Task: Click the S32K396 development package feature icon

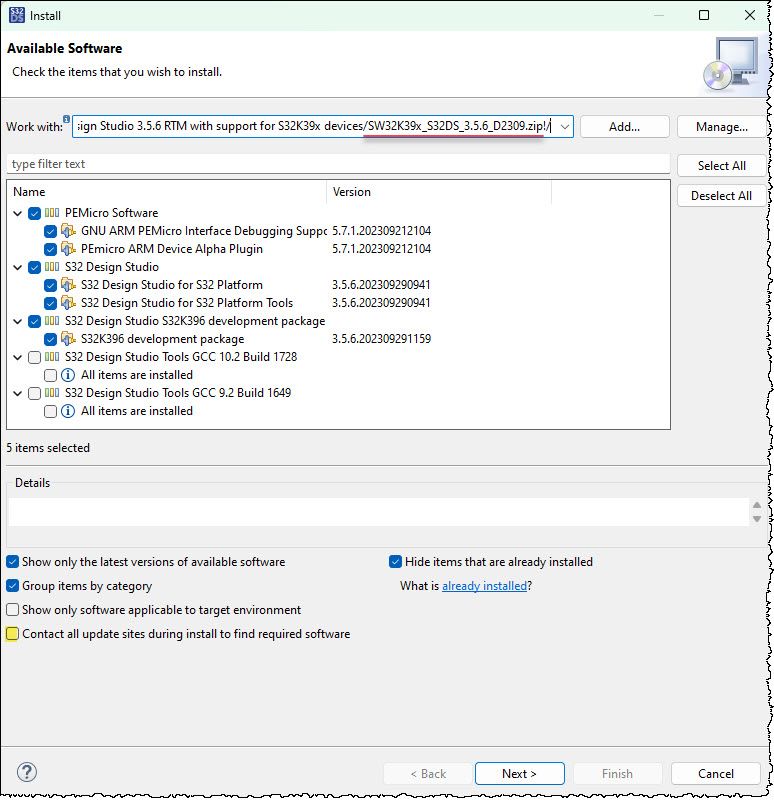Action: 68,339
